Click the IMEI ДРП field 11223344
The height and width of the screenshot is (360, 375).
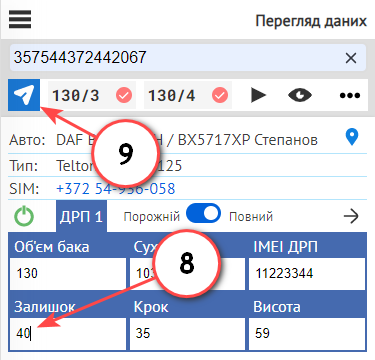tap(307, 274)
